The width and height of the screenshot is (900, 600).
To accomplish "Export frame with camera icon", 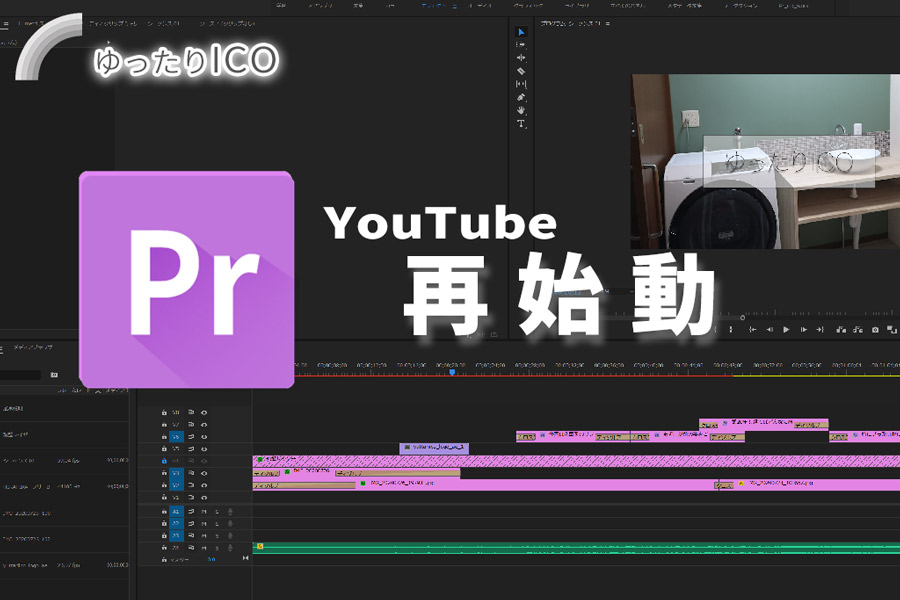I will [875, 330].
